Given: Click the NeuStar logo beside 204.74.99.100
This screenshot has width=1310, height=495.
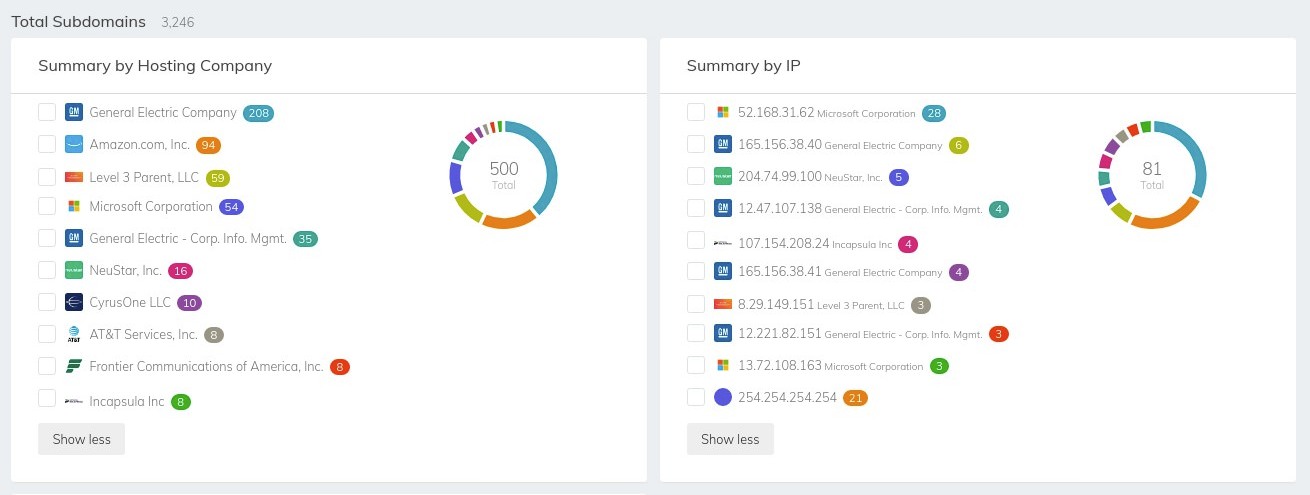Looking at the screenshot, I should pos(723,176).
